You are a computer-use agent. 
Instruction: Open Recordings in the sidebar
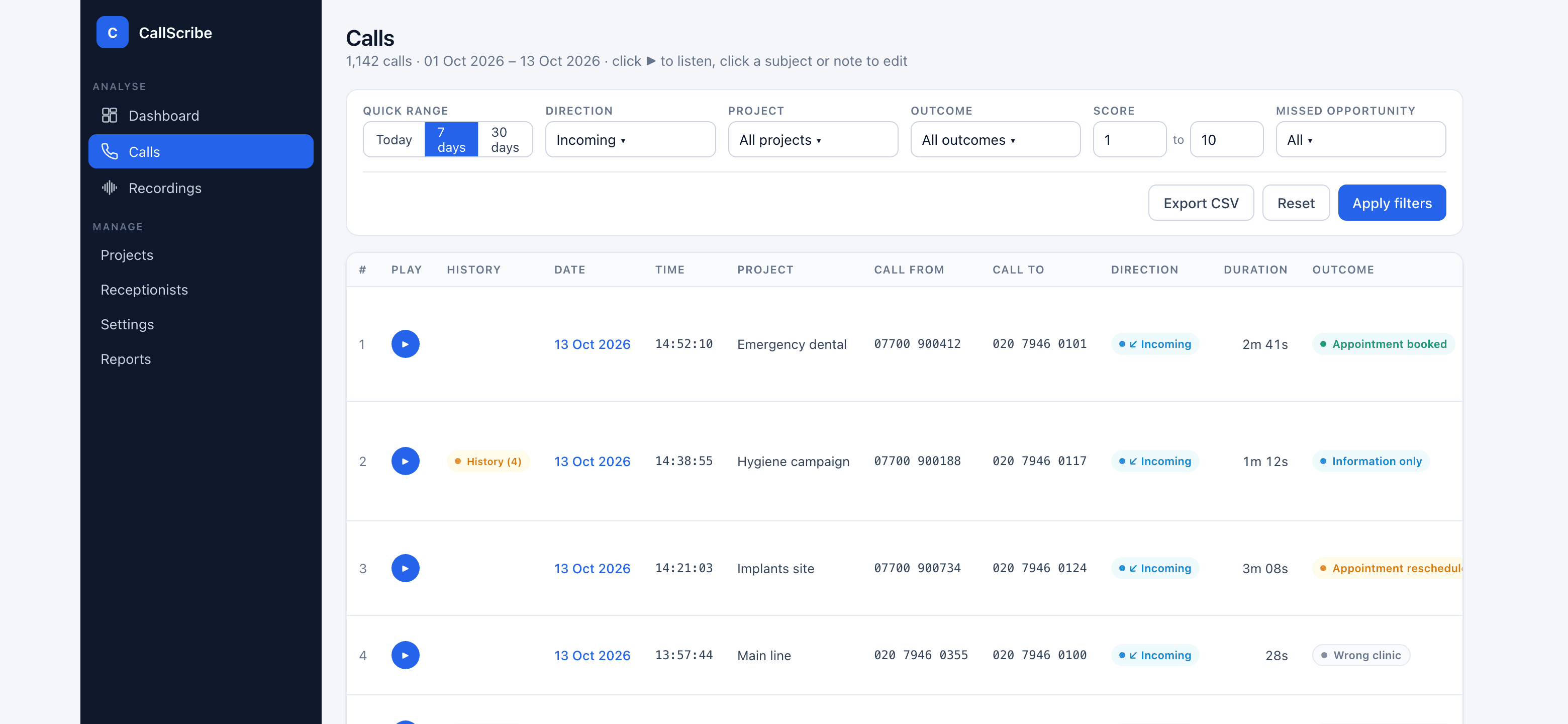coord(200,188)
